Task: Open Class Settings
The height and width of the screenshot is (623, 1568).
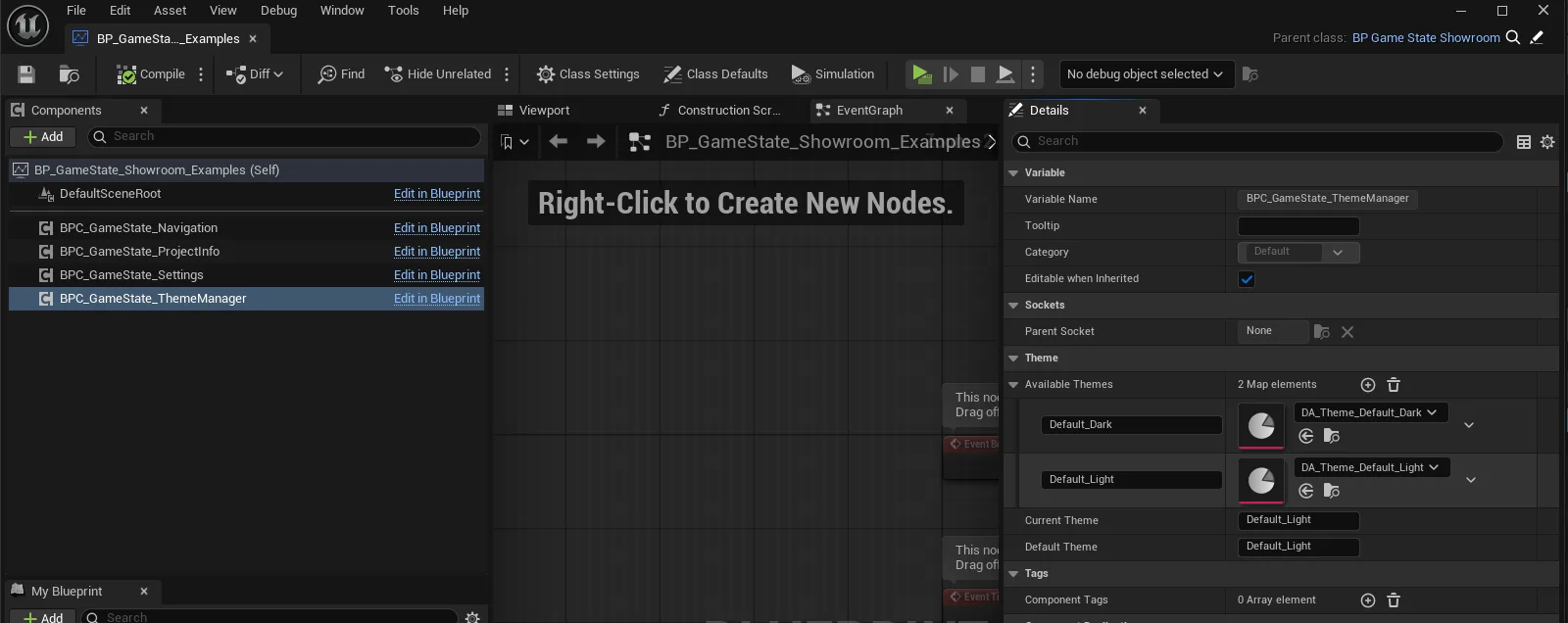Action: (x=588, y=74)
